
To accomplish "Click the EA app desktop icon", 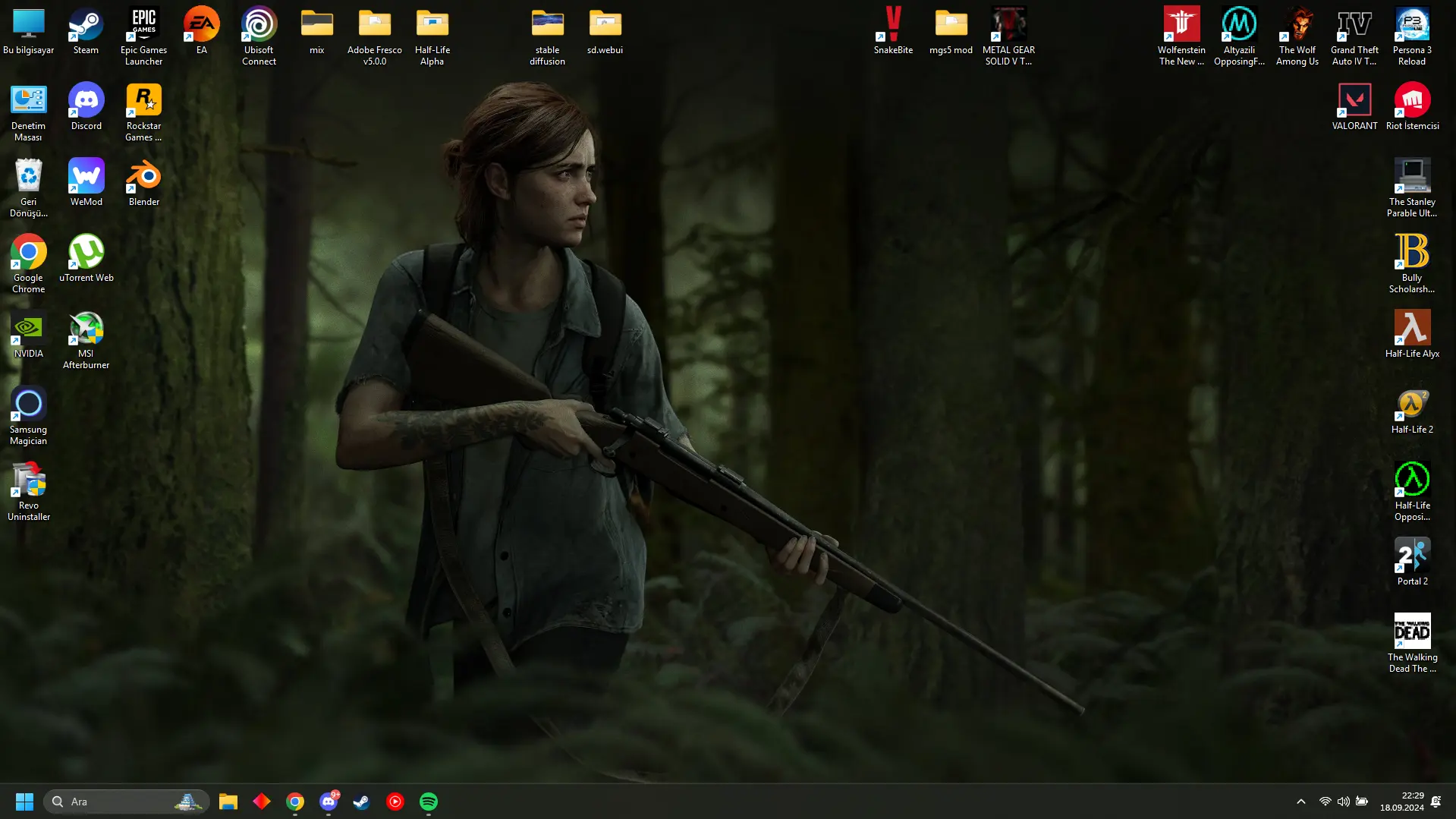I will (202, 32).
